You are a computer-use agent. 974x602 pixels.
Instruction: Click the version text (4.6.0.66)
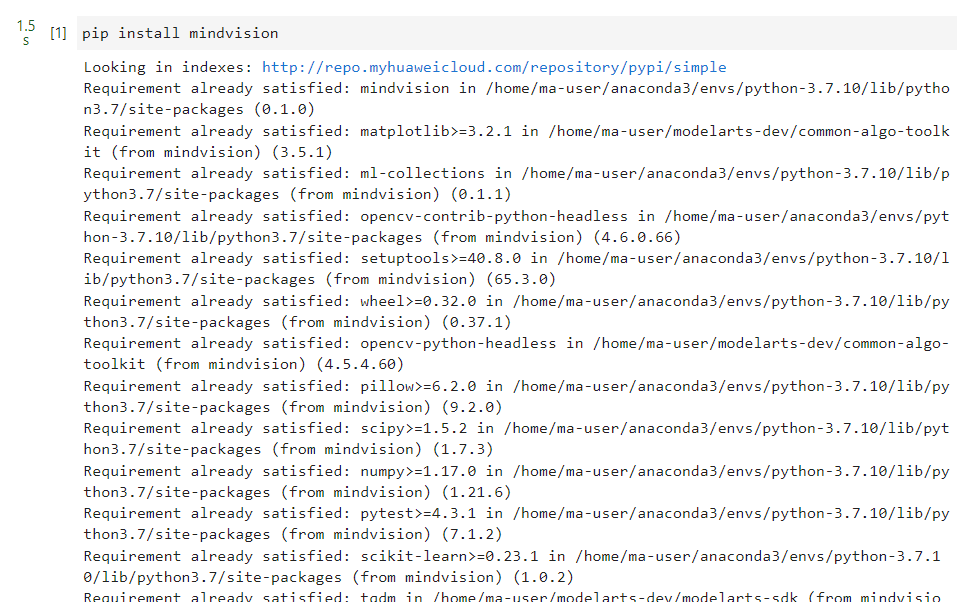click(637, 237)
